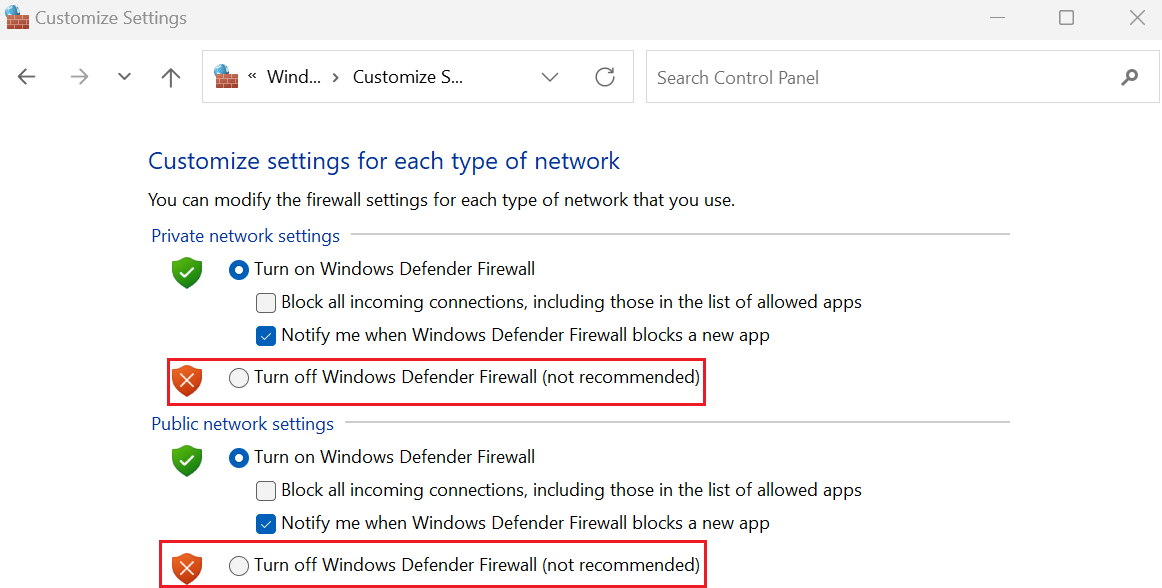Click the firewall icon in the address bar
Screen dimensions: 1162x588
click(x=226, y=76)
